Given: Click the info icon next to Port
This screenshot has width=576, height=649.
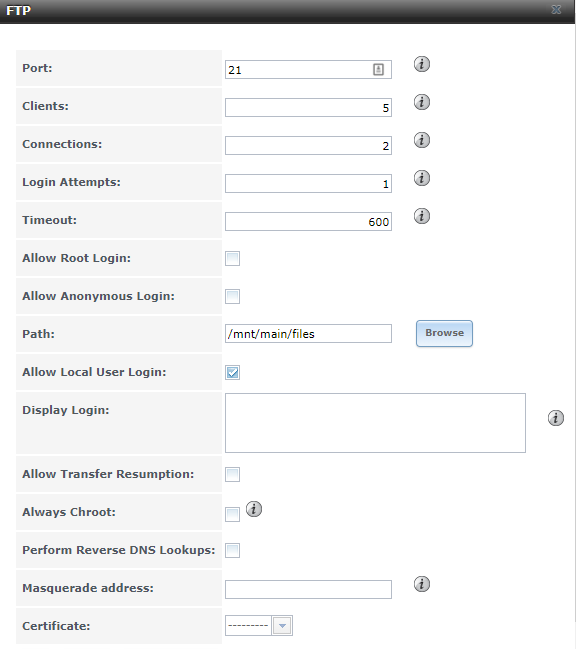Looking at the screenshot, I should [422, 64].
